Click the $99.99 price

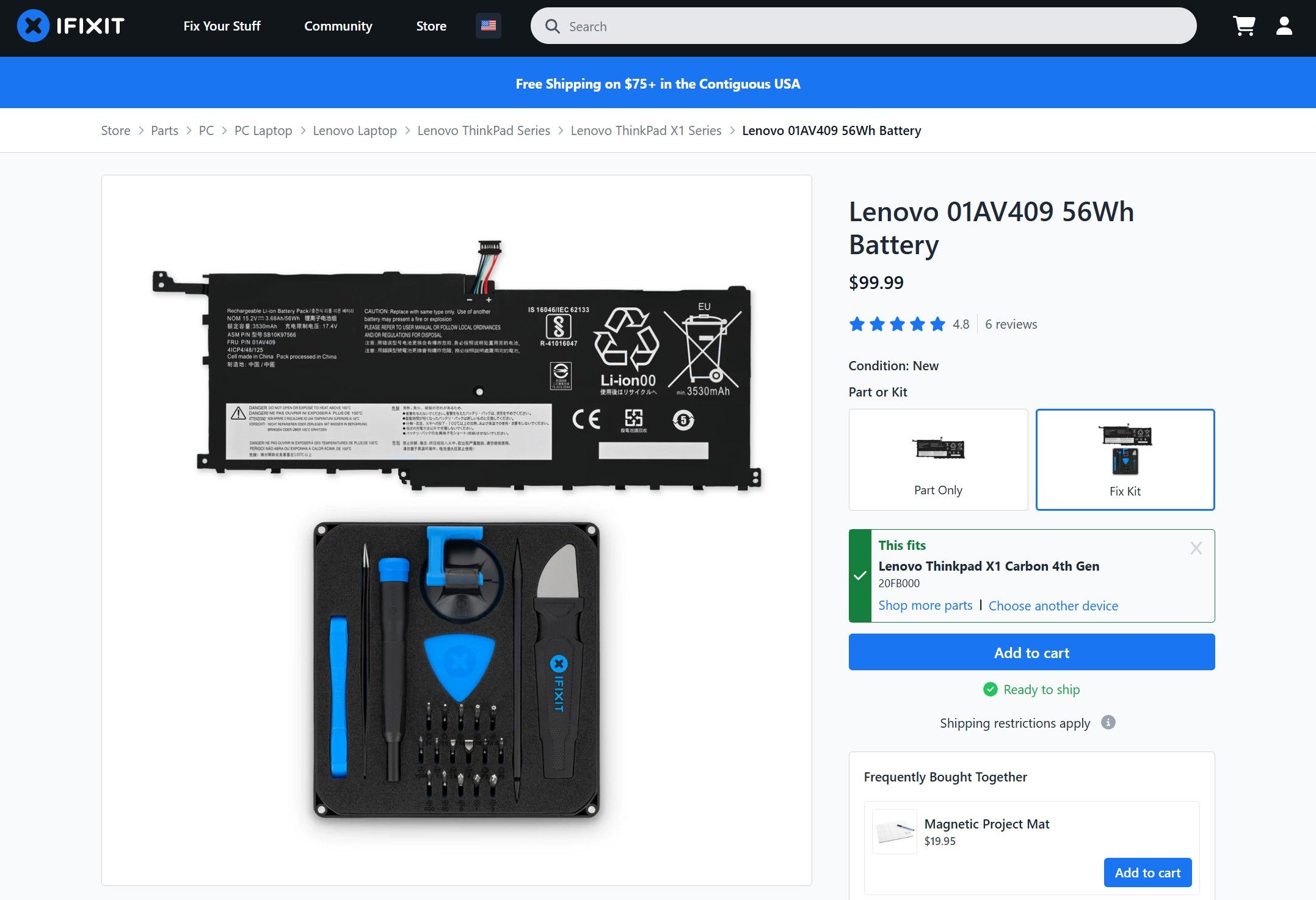tap(876, 282)
